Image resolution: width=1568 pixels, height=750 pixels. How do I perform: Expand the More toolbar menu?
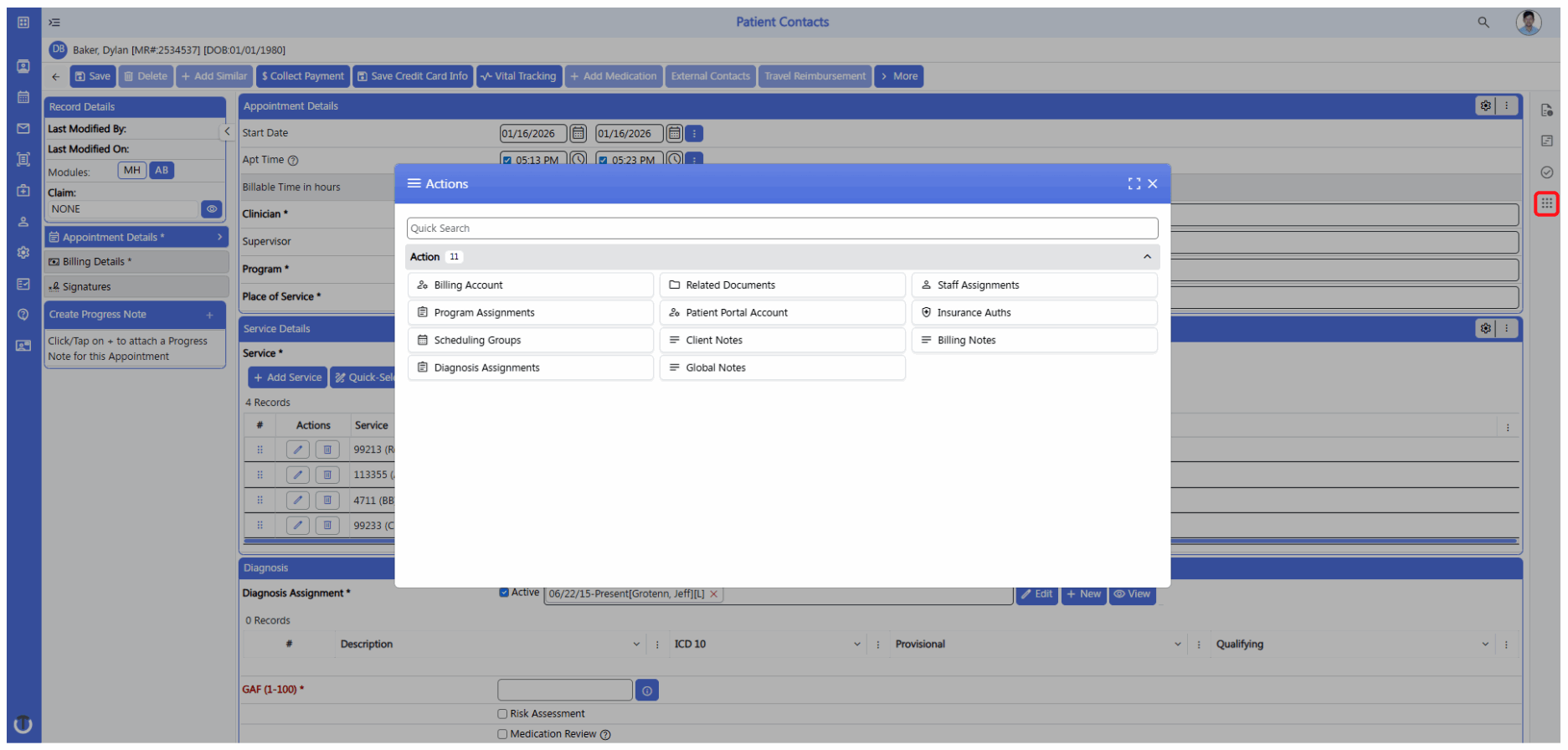coord(899,76)
